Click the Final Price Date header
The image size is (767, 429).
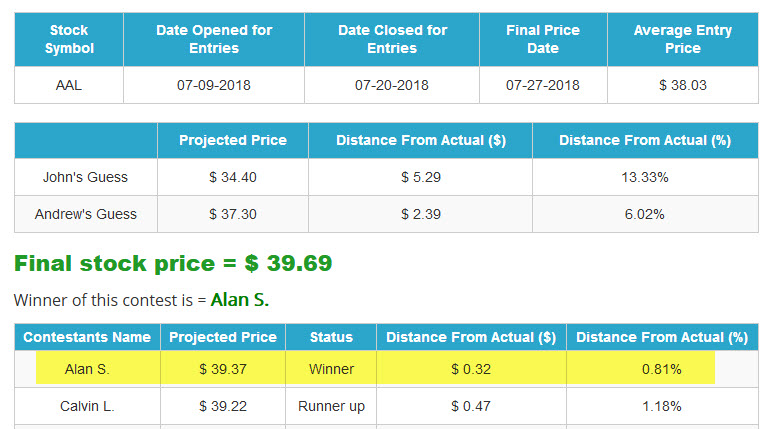(x=543, y=39)
